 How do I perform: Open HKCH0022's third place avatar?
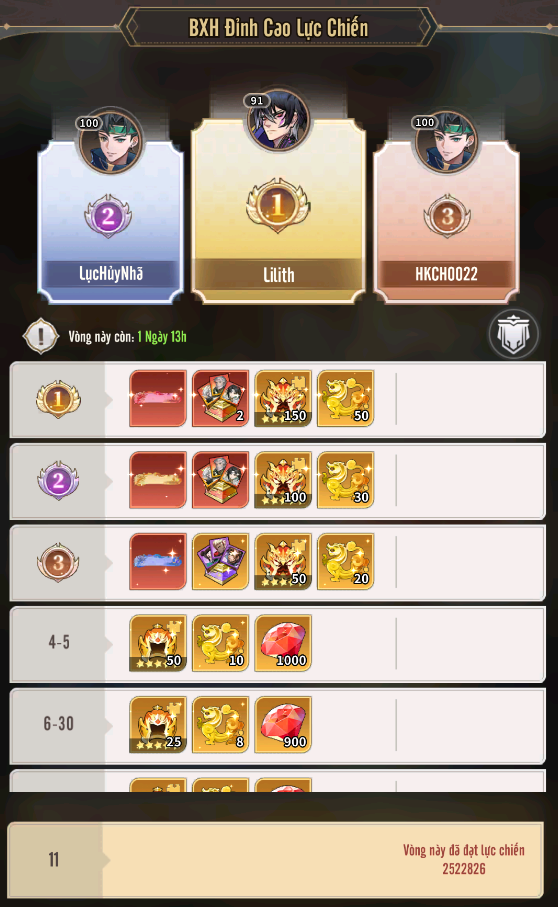(x=446, y=142)
